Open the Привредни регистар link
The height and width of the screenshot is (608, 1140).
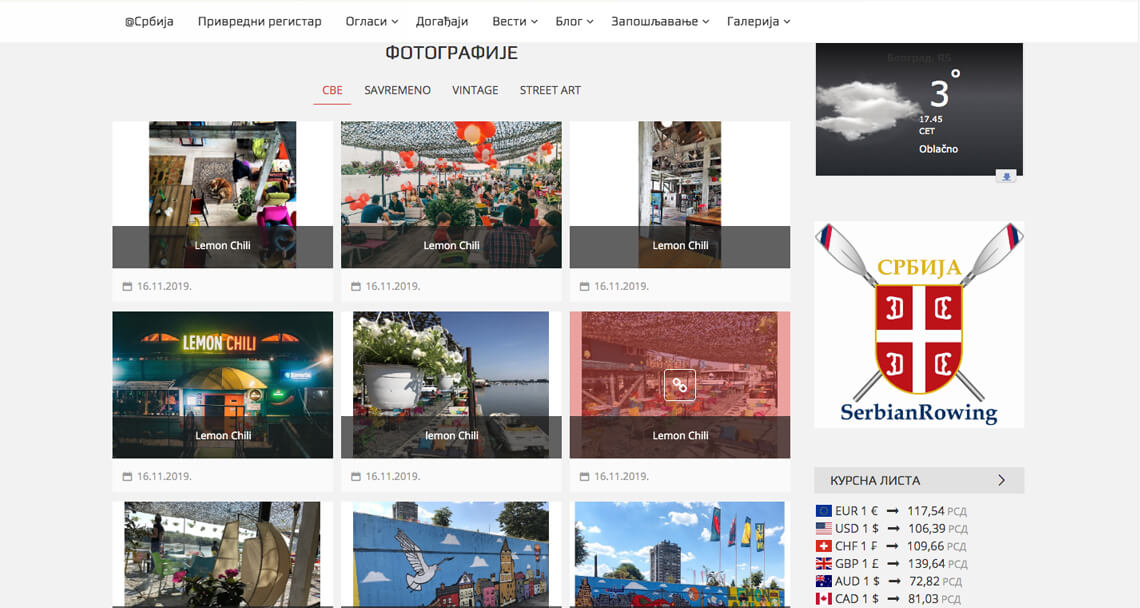tap(260, 22)
